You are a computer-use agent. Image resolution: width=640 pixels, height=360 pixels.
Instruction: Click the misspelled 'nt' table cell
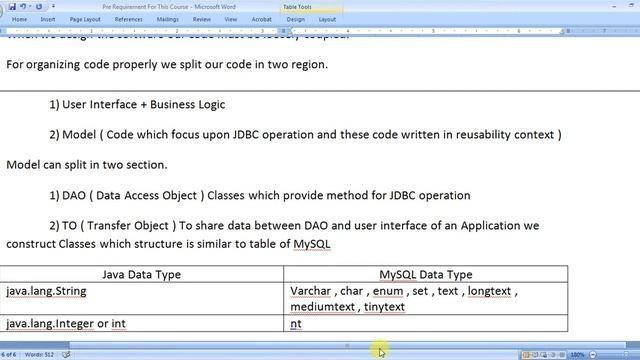[x=426, y=323]
